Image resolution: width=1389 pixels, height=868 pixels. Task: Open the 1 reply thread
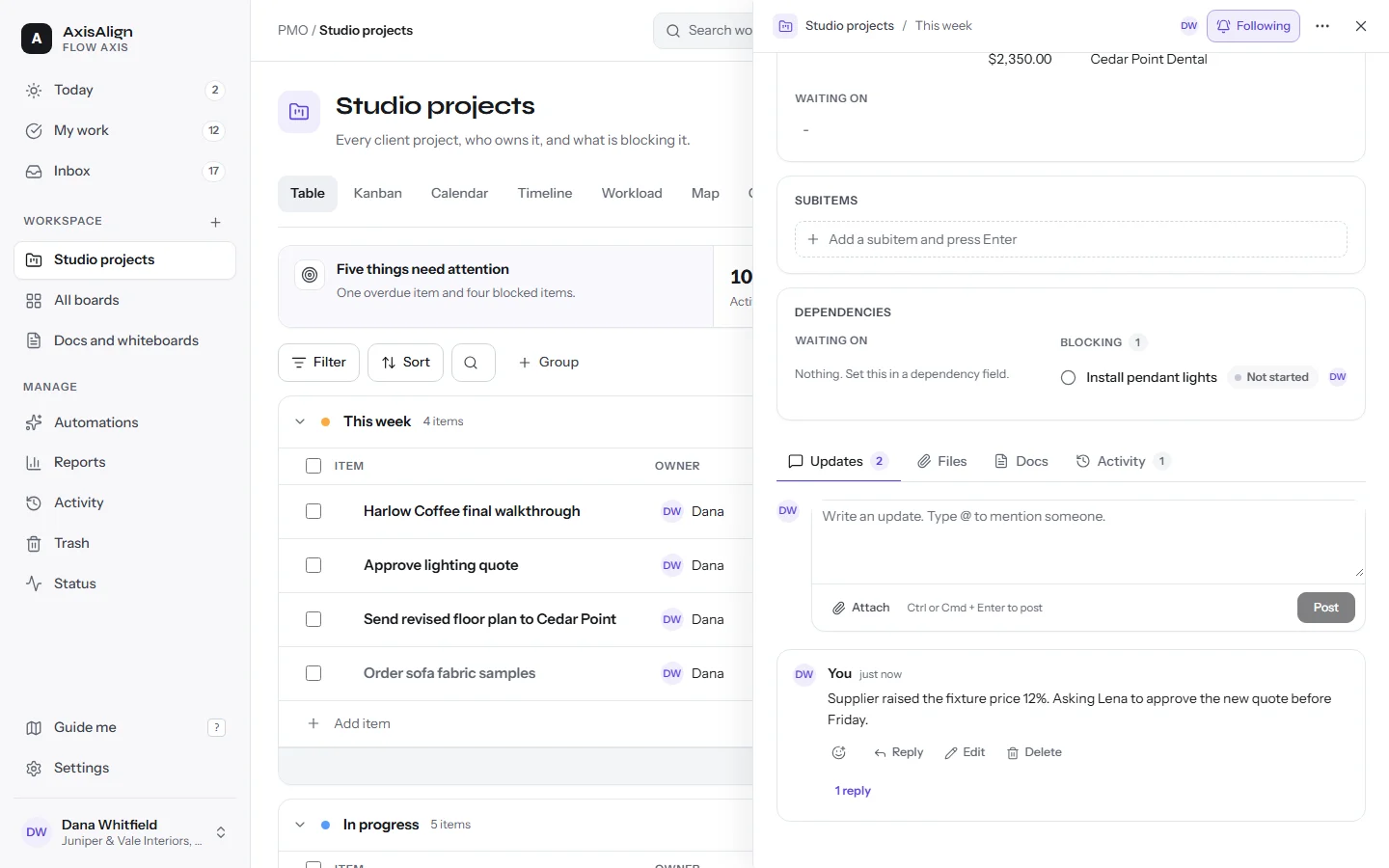(853, 791)
